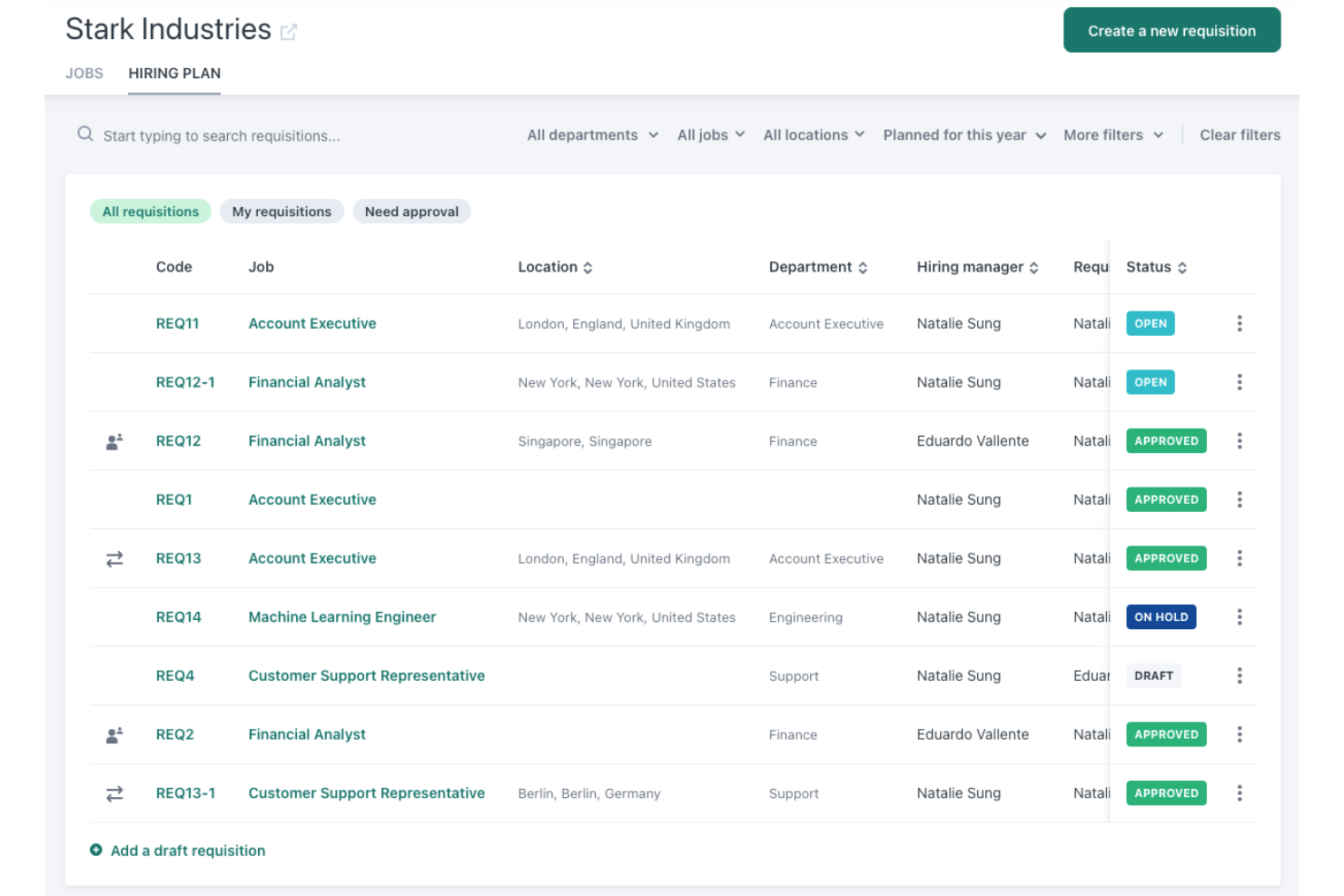Screen dimensions: 1344x896
Task: Click the OPEN status badge for REQ11
Action: tap(1151, 323)
